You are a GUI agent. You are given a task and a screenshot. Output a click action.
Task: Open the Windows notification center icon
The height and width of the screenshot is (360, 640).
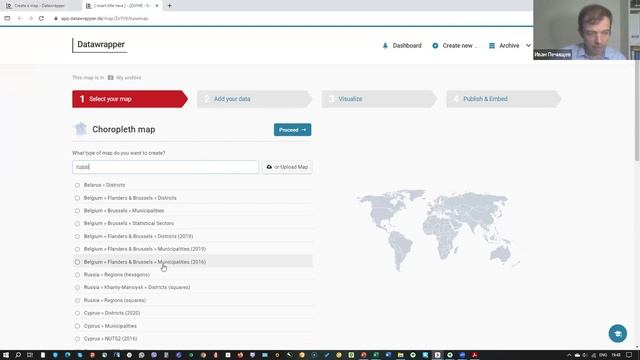click(x=629, y=355)
